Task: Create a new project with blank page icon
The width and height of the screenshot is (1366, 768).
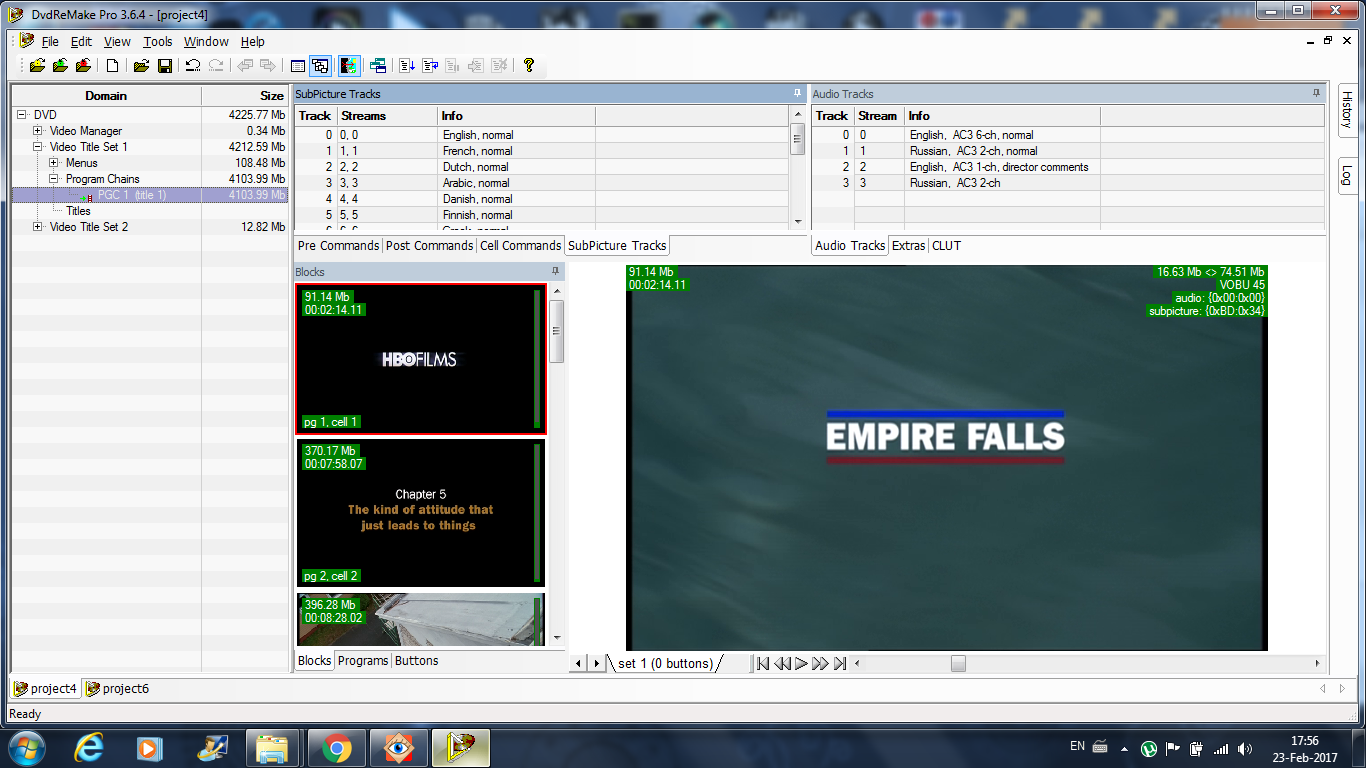Action: (113, 66)
